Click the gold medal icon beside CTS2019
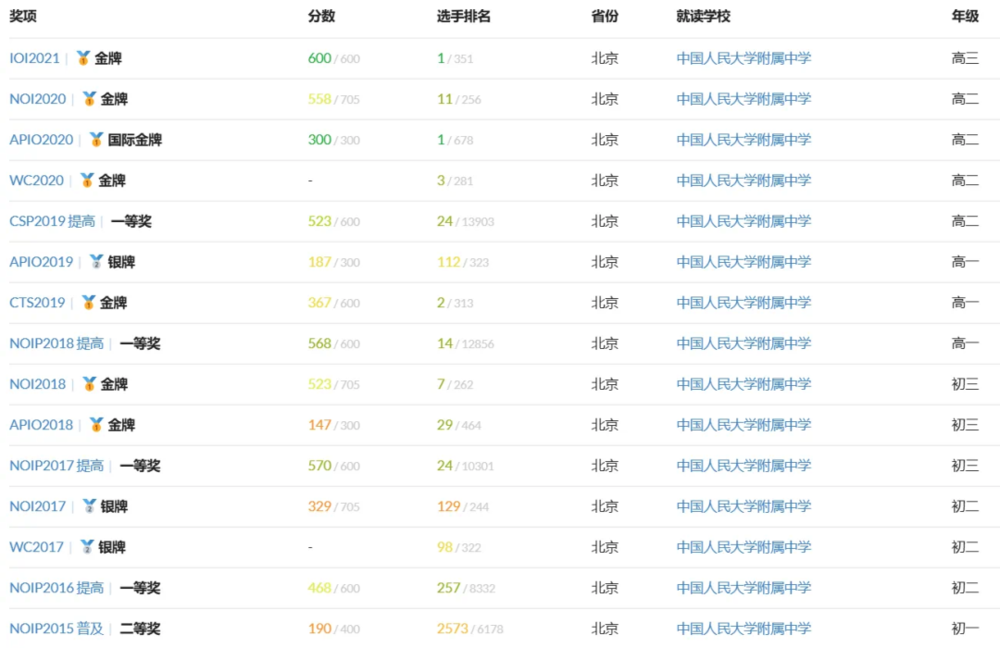This screenshot has width=1000, height=648. (x=88, y=303)
